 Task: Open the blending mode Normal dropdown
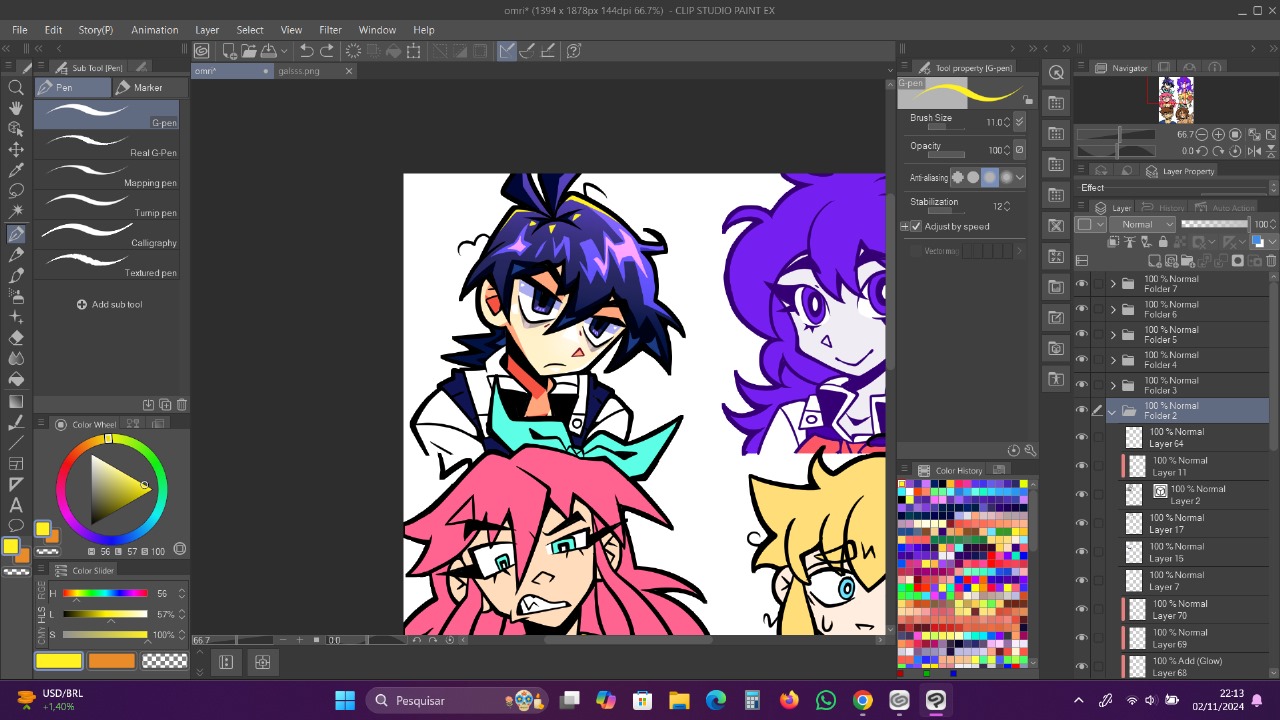(x=1143, y=224)
